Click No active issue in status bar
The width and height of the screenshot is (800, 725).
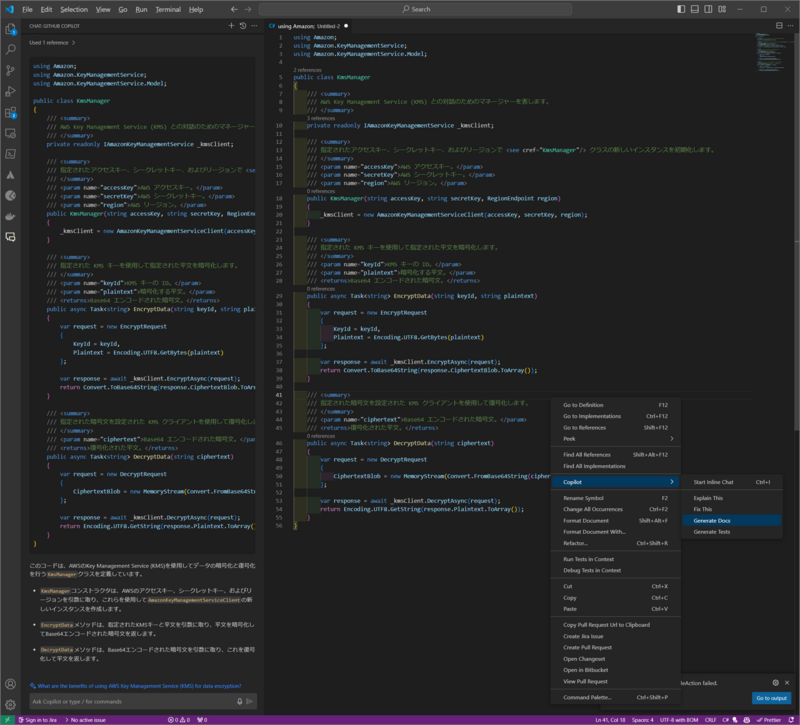(x=85, y=720)
